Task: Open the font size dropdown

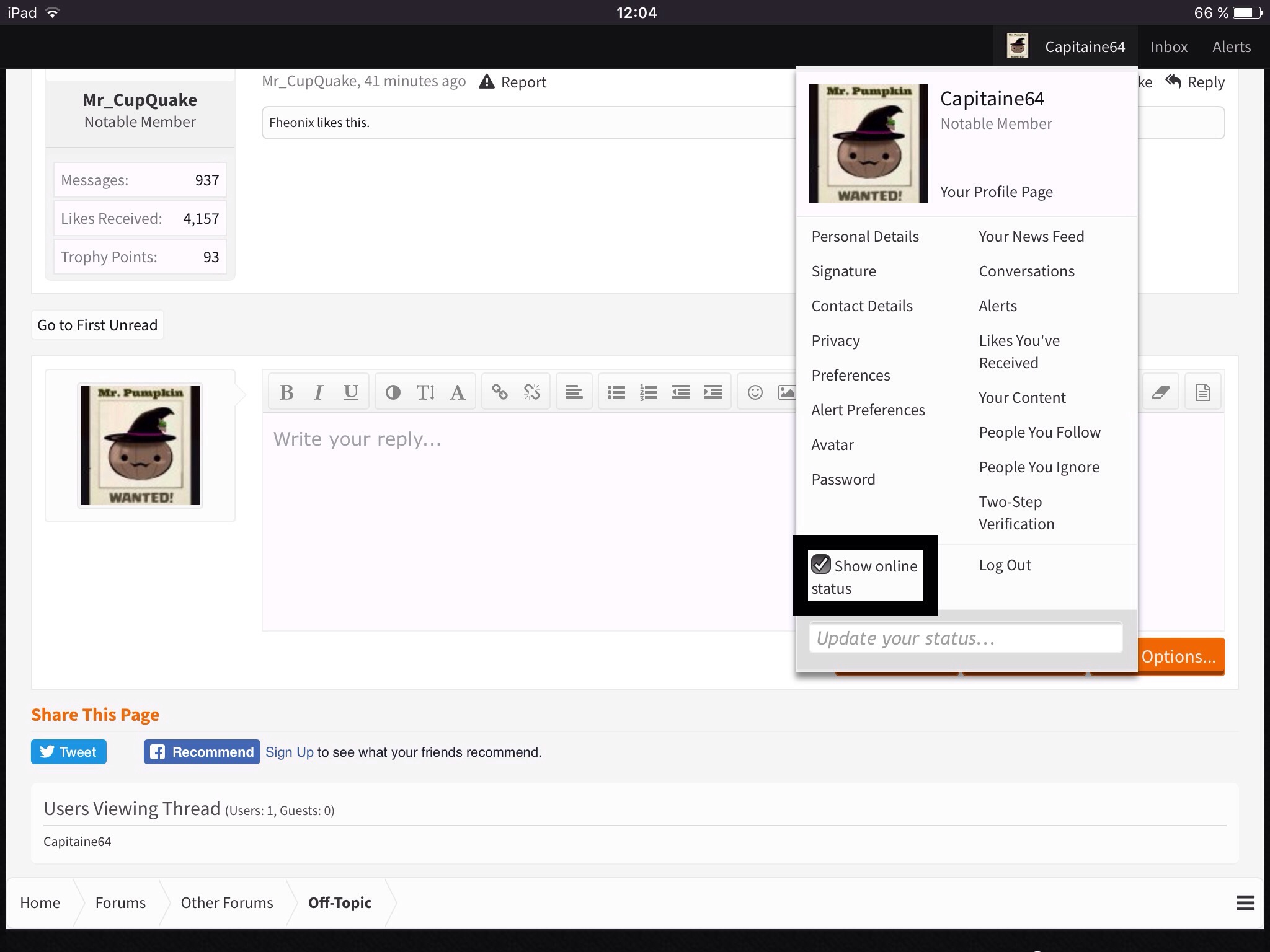Action: [425, 392]
